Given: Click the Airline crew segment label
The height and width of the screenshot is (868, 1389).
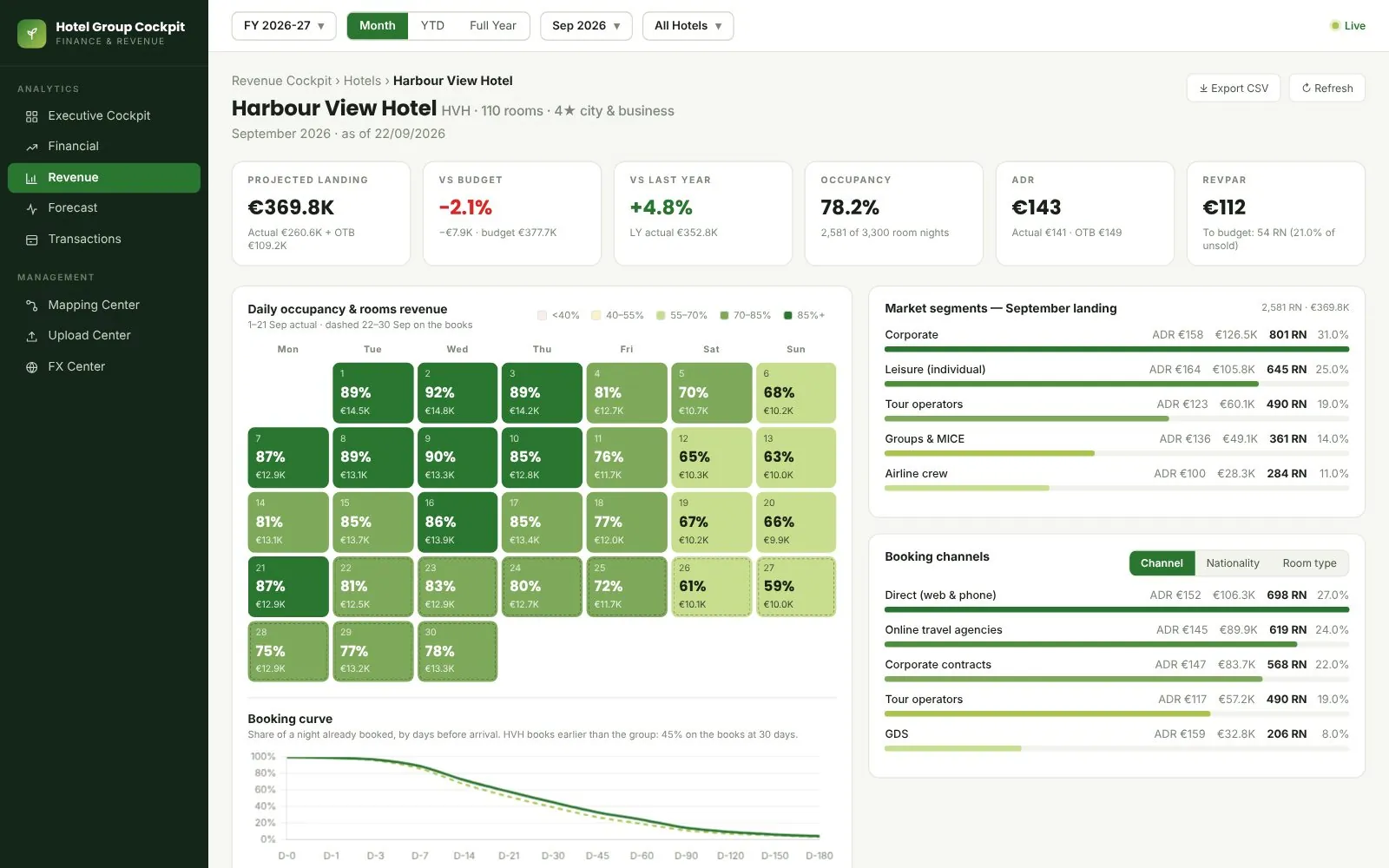Looking at the screenshot, I should click(x=916, y=474).
